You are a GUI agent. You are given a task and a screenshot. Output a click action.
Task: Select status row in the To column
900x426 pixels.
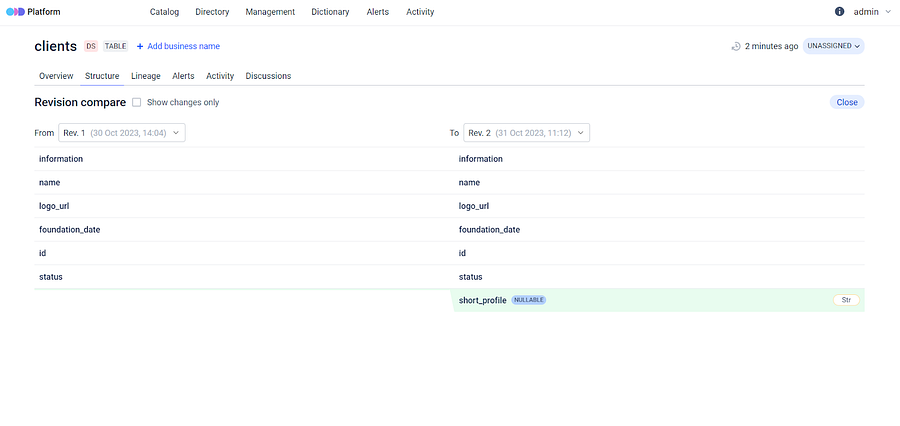pos(659,277)
